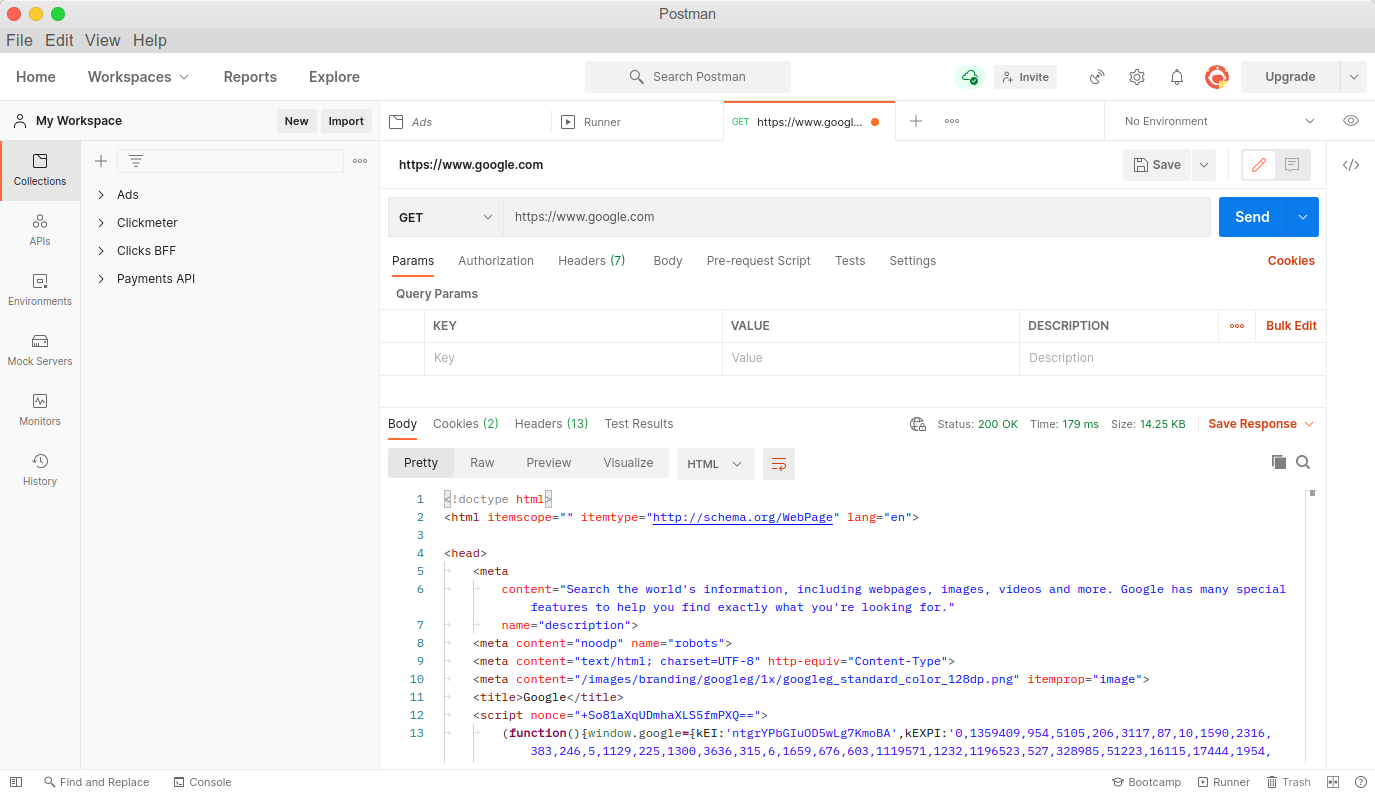Image resolution: width=1375 pixels, height=794 pixels.
Task: Toggle line wrap in response body
Action: [779, 463]
